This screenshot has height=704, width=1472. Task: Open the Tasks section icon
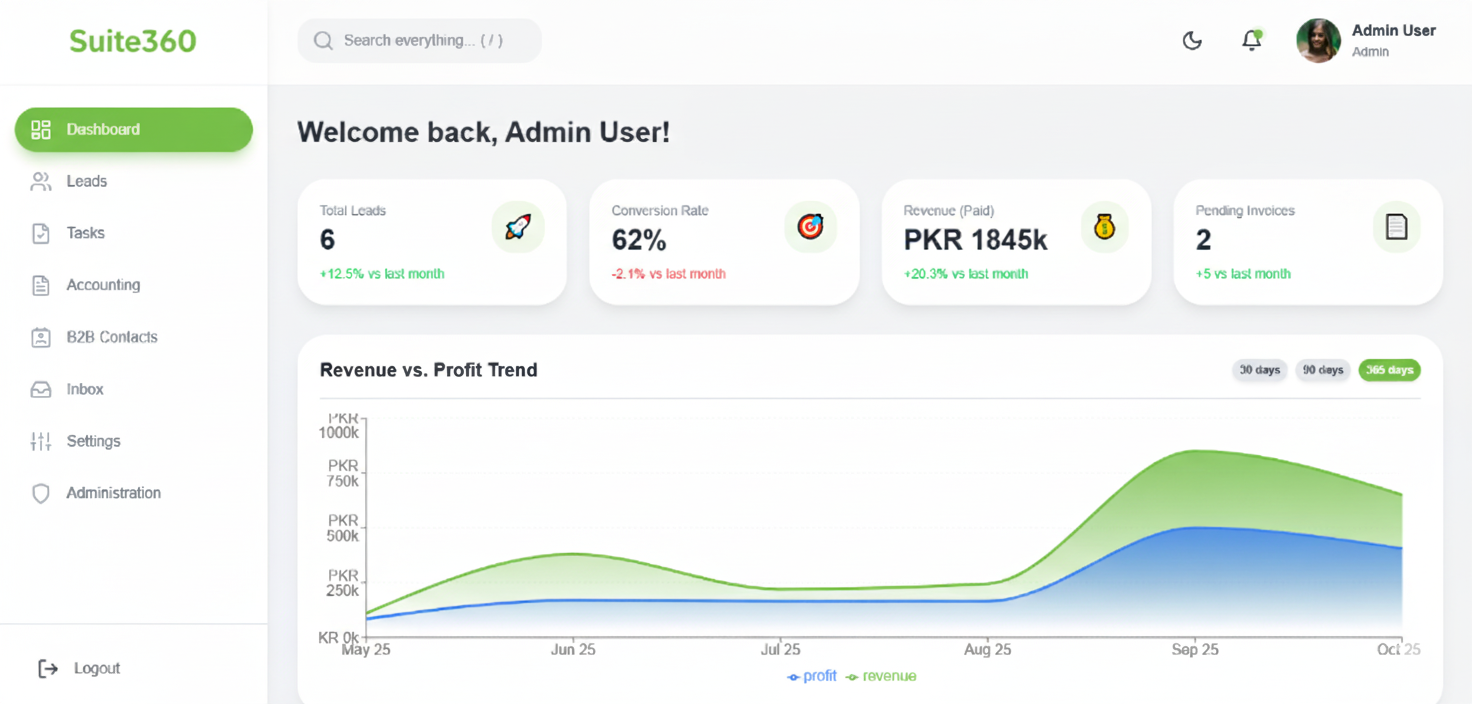(40, 233)
